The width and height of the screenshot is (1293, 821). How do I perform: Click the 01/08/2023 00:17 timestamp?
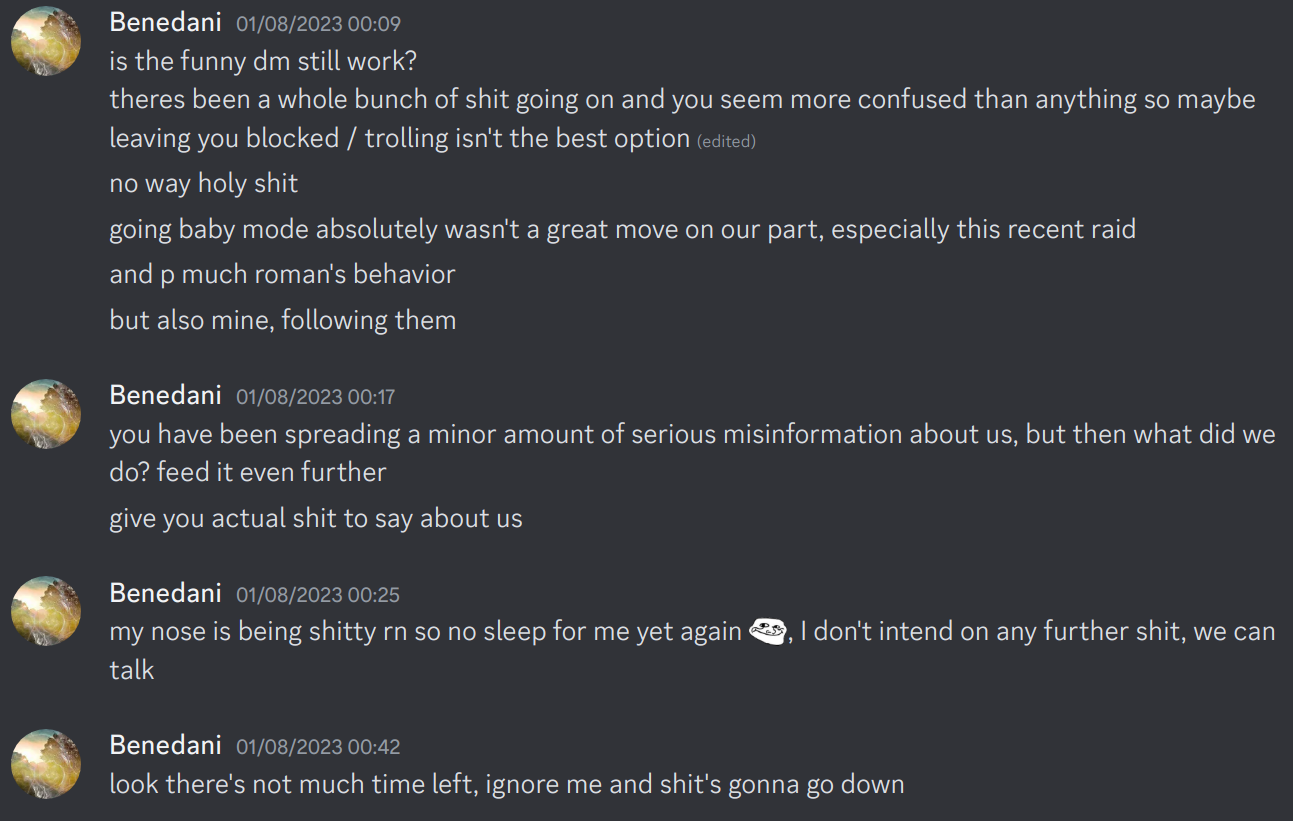pos(315,397)
